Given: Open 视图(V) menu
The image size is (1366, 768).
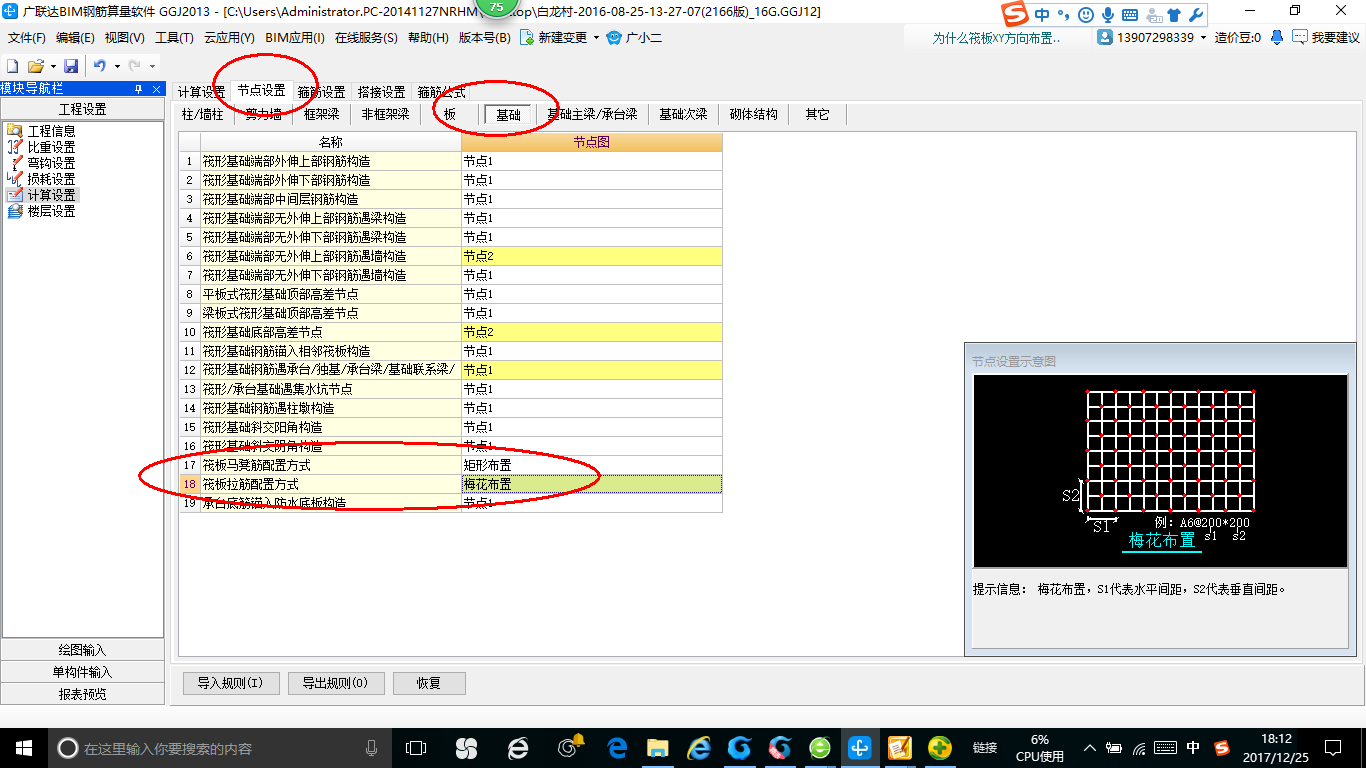Looking at the screenshot, I should (124, 38).
